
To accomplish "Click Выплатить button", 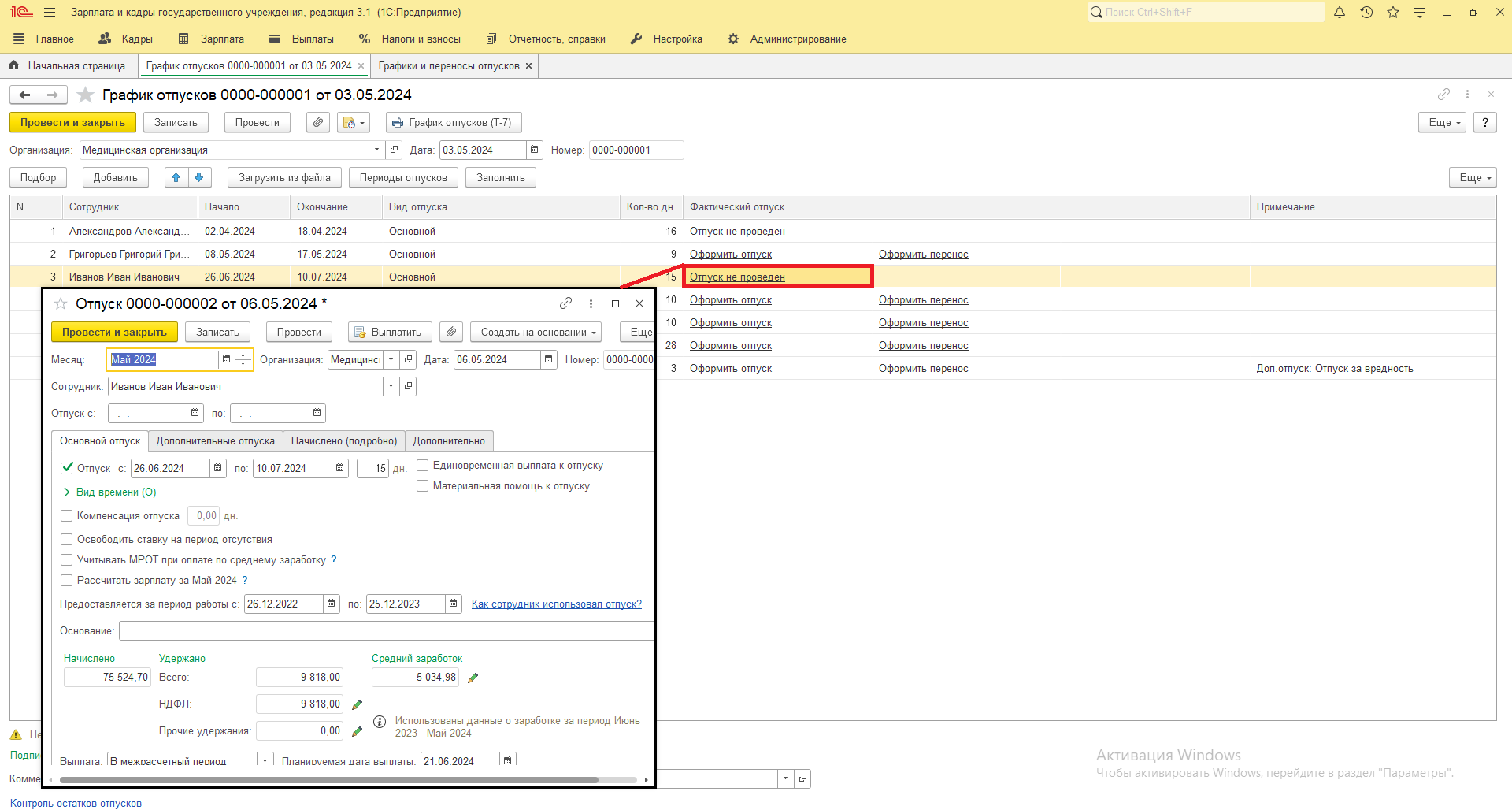I will click(390, 333).
